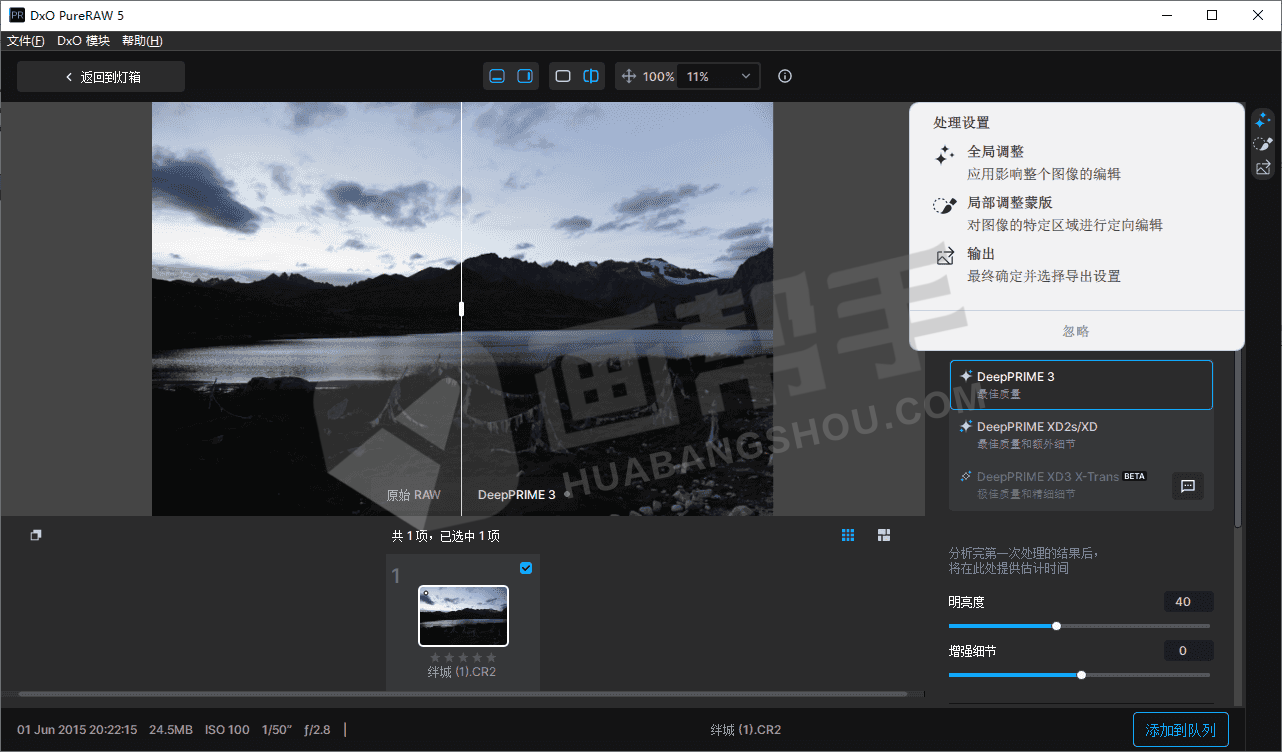
Task: Click the 增强细节 value field showing 0
Action: pos(1188,651)
